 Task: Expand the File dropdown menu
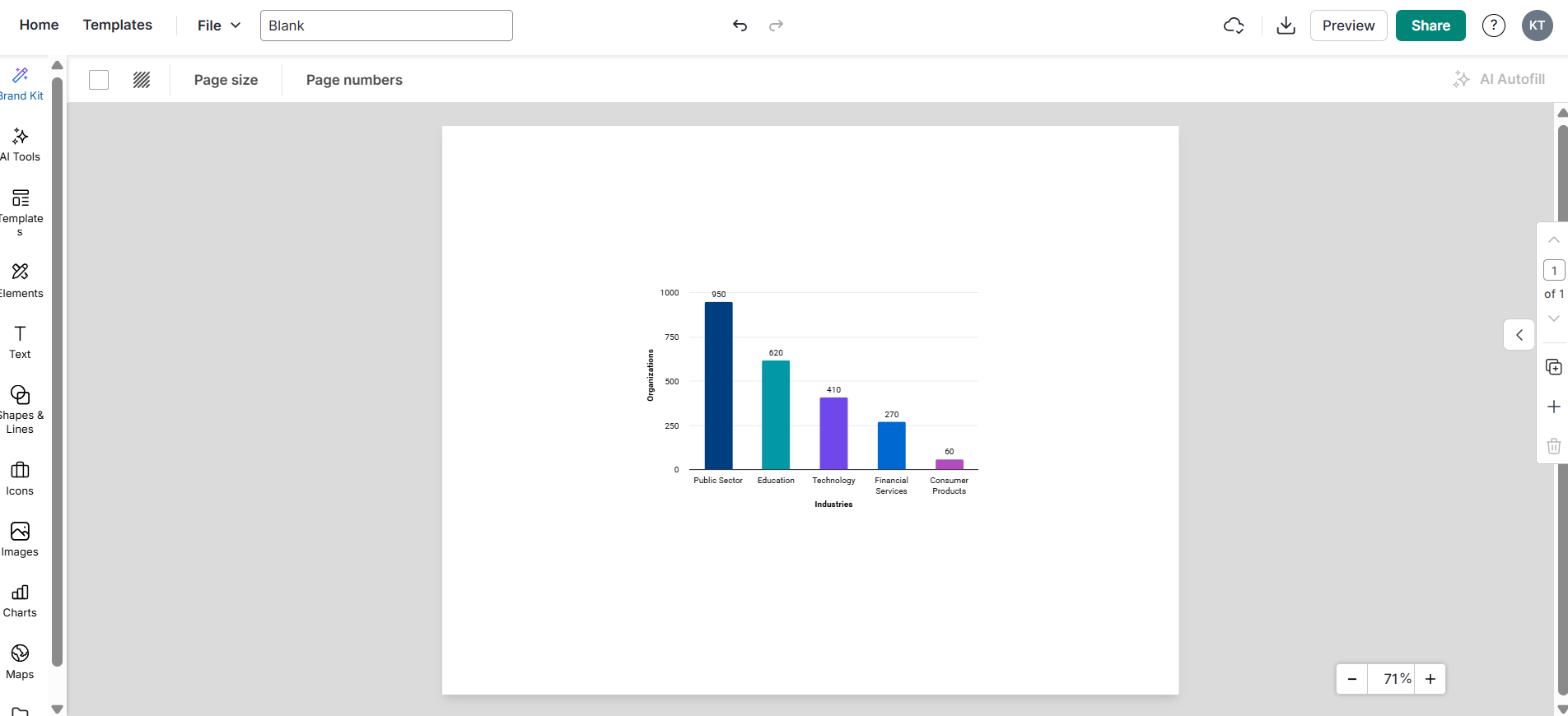coord(219,26)
